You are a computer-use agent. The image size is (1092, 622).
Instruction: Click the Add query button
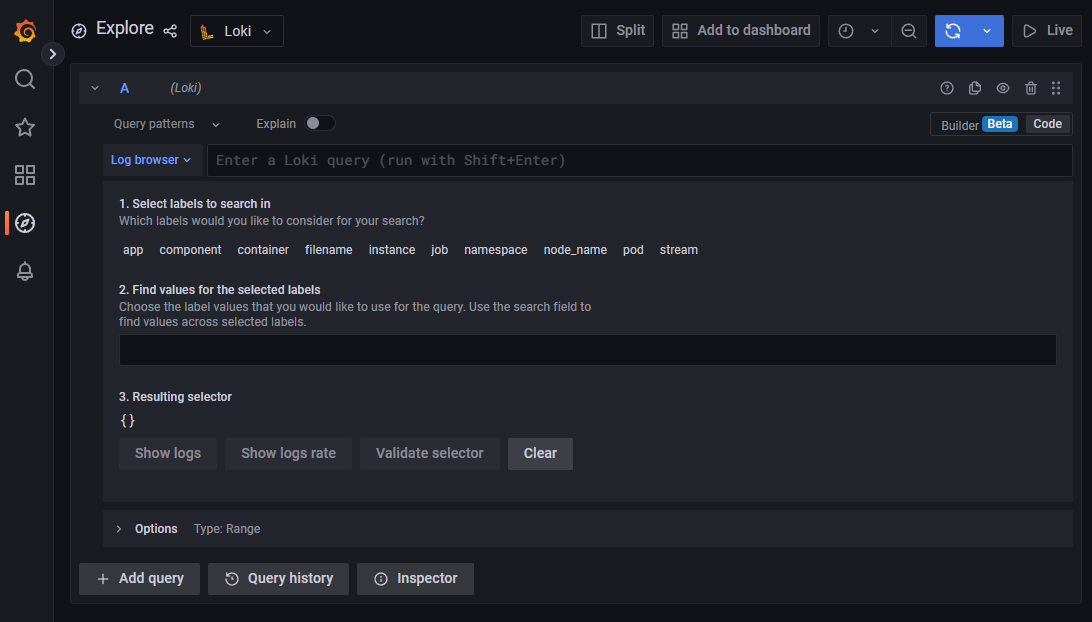(139, 579)
